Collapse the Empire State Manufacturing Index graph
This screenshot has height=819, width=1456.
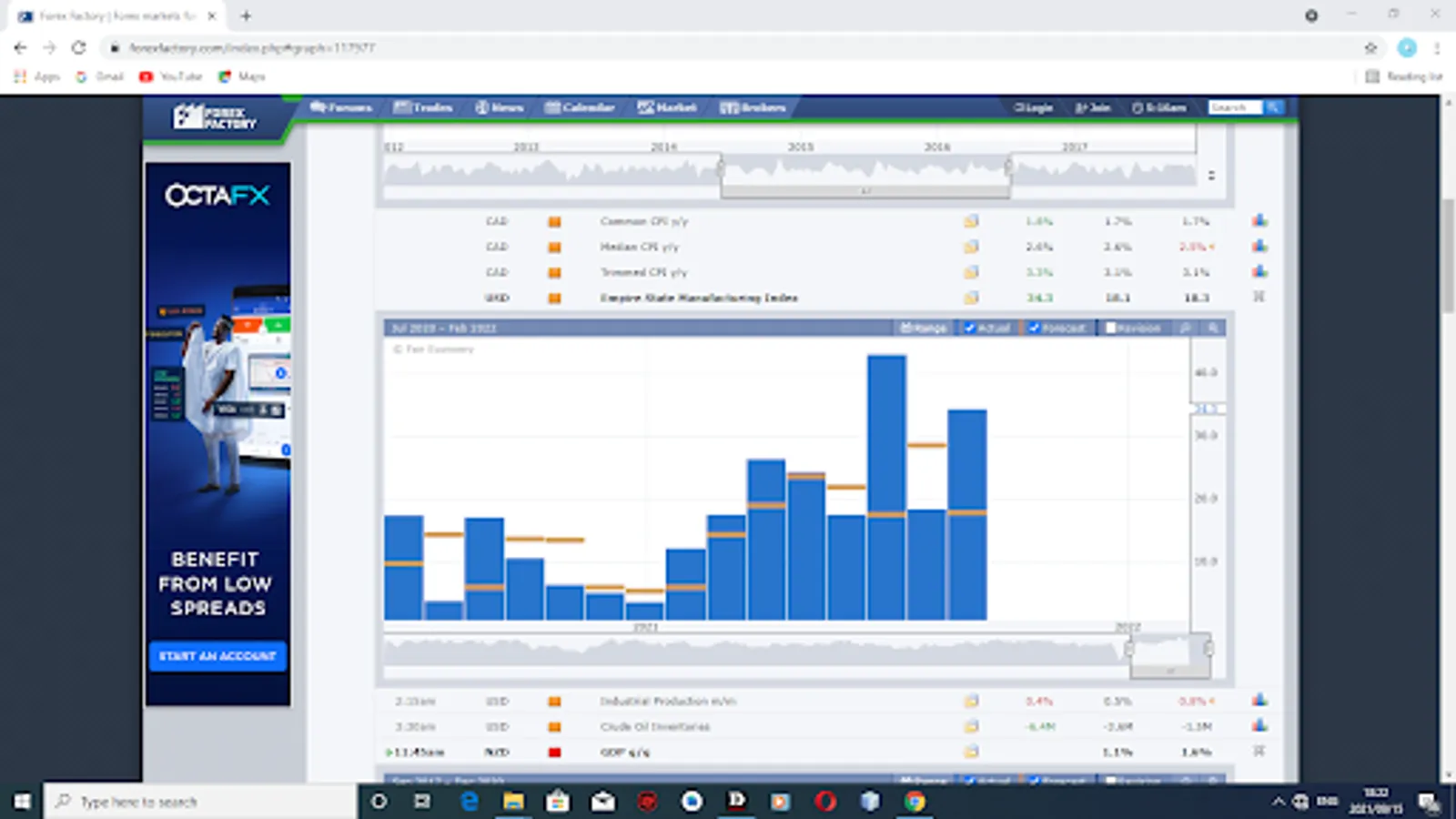pos(1259,298)
